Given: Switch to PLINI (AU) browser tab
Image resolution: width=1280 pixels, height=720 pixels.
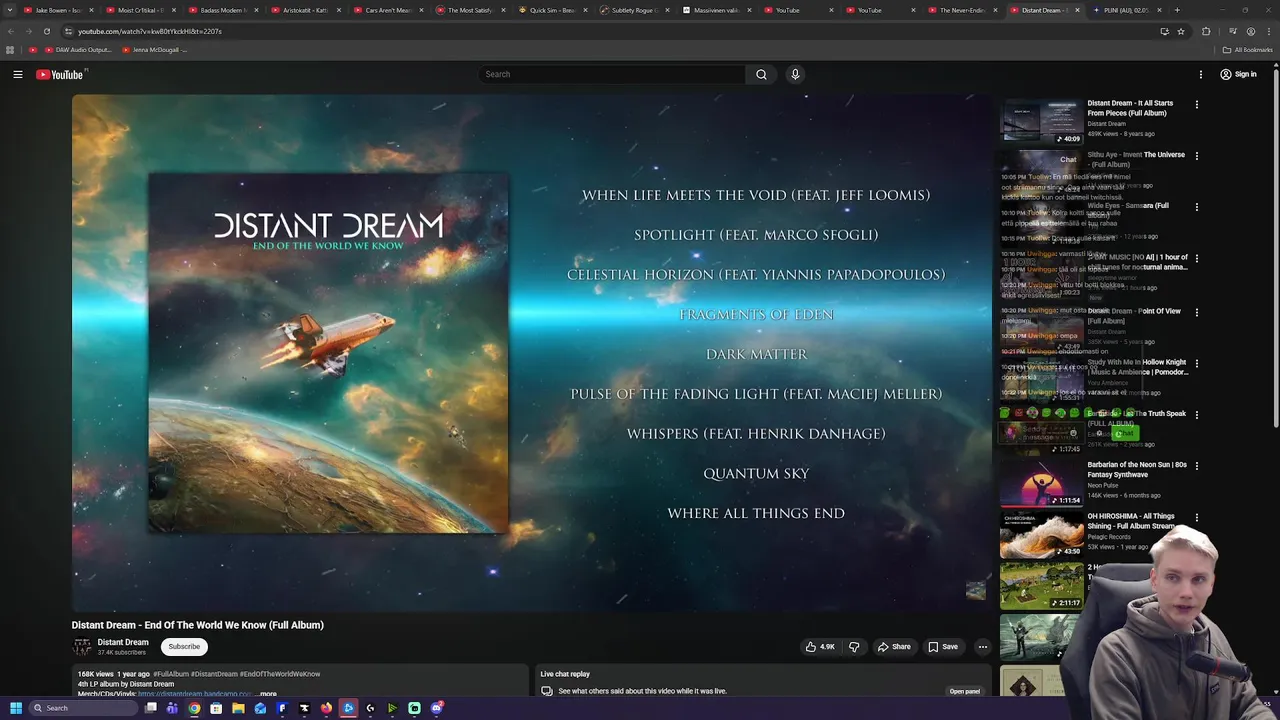Looking at the screenshot, I should 1126,10.
